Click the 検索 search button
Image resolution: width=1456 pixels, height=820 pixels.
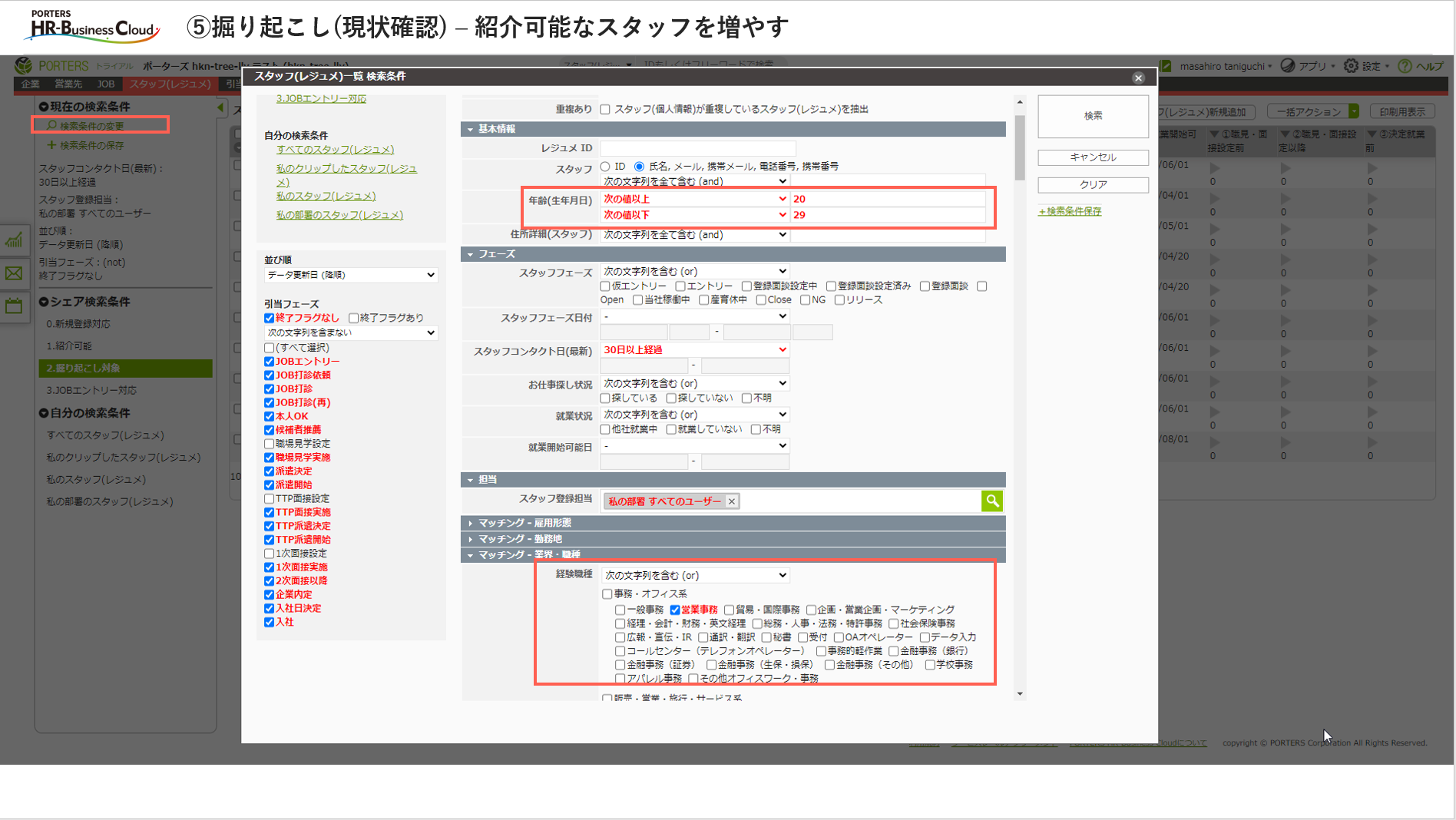tap(1092, 116)
